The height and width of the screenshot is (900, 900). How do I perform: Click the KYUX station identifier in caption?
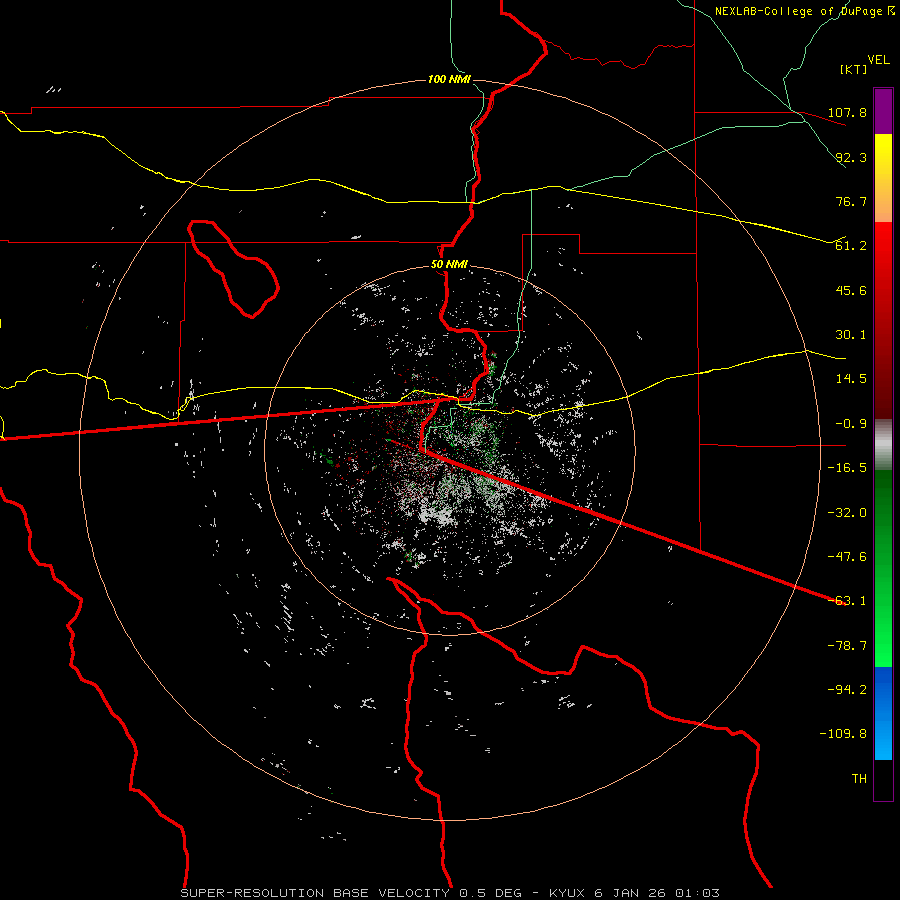point(569,893)
